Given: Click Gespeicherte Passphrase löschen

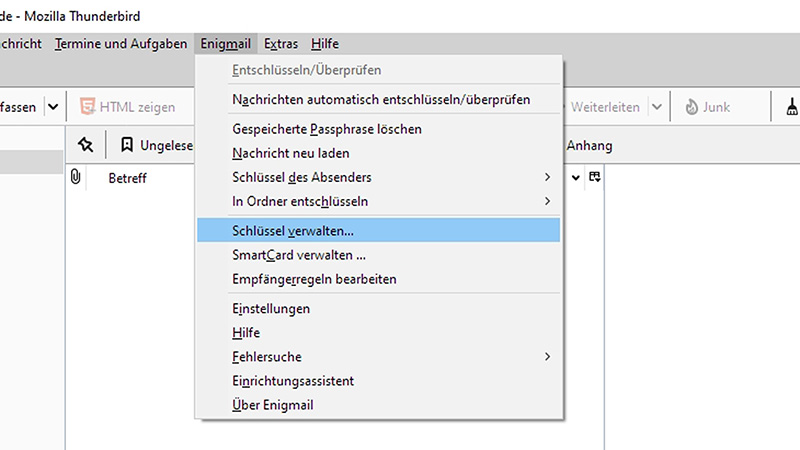Looking at the screenshot, I should coord(327,129).
